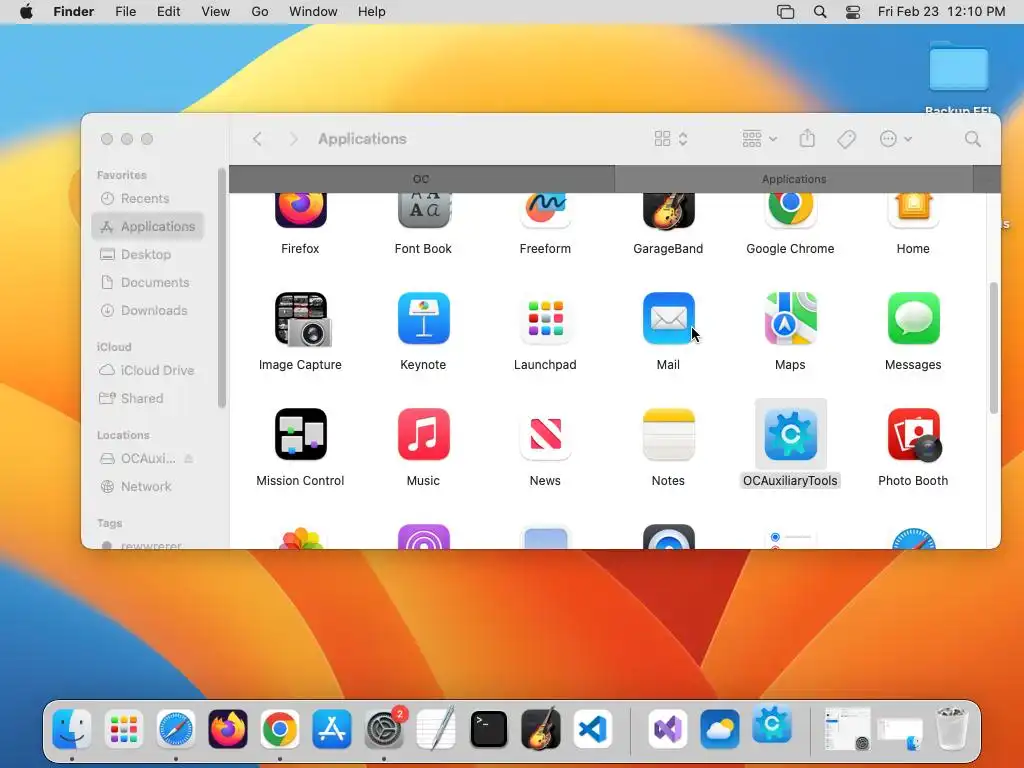Image resolution: width=1024 pixels, height=768 pixels.
Task: Select the Photo Booth app icon
Action: (913, 434)
